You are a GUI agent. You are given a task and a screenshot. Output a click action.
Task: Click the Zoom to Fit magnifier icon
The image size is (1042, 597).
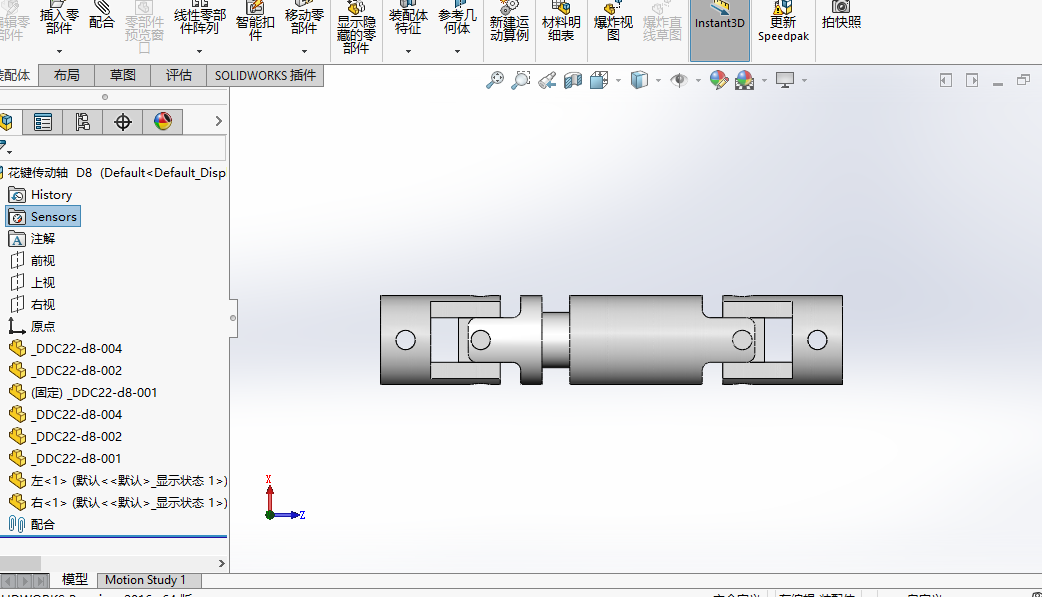[x=495, y=80]
